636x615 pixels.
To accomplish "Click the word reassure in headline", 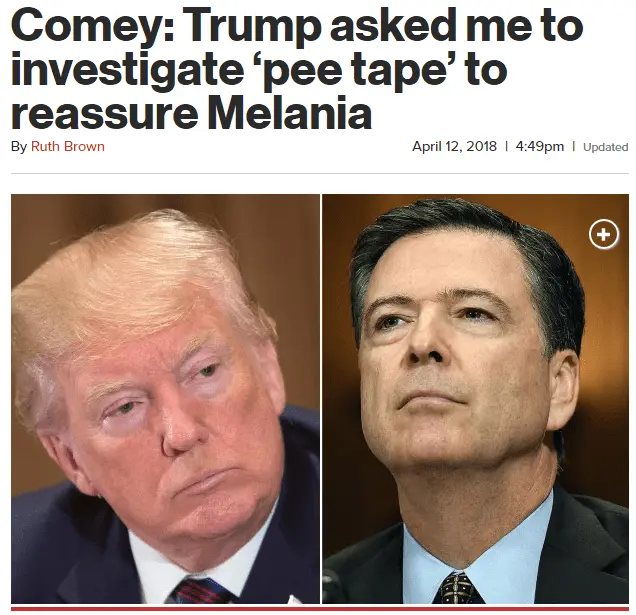I will (100, 114).
